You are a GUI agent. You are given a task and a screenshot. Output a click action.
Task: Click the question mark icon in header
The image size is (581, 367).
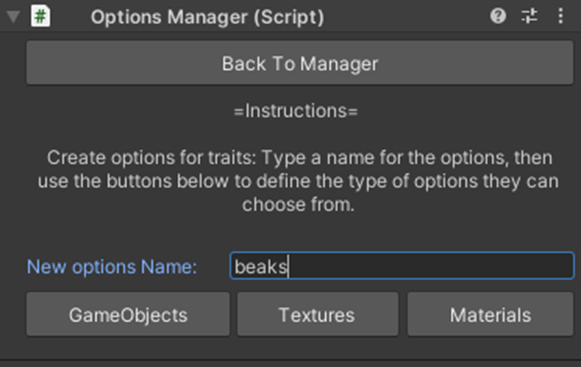tap(498, 16)
